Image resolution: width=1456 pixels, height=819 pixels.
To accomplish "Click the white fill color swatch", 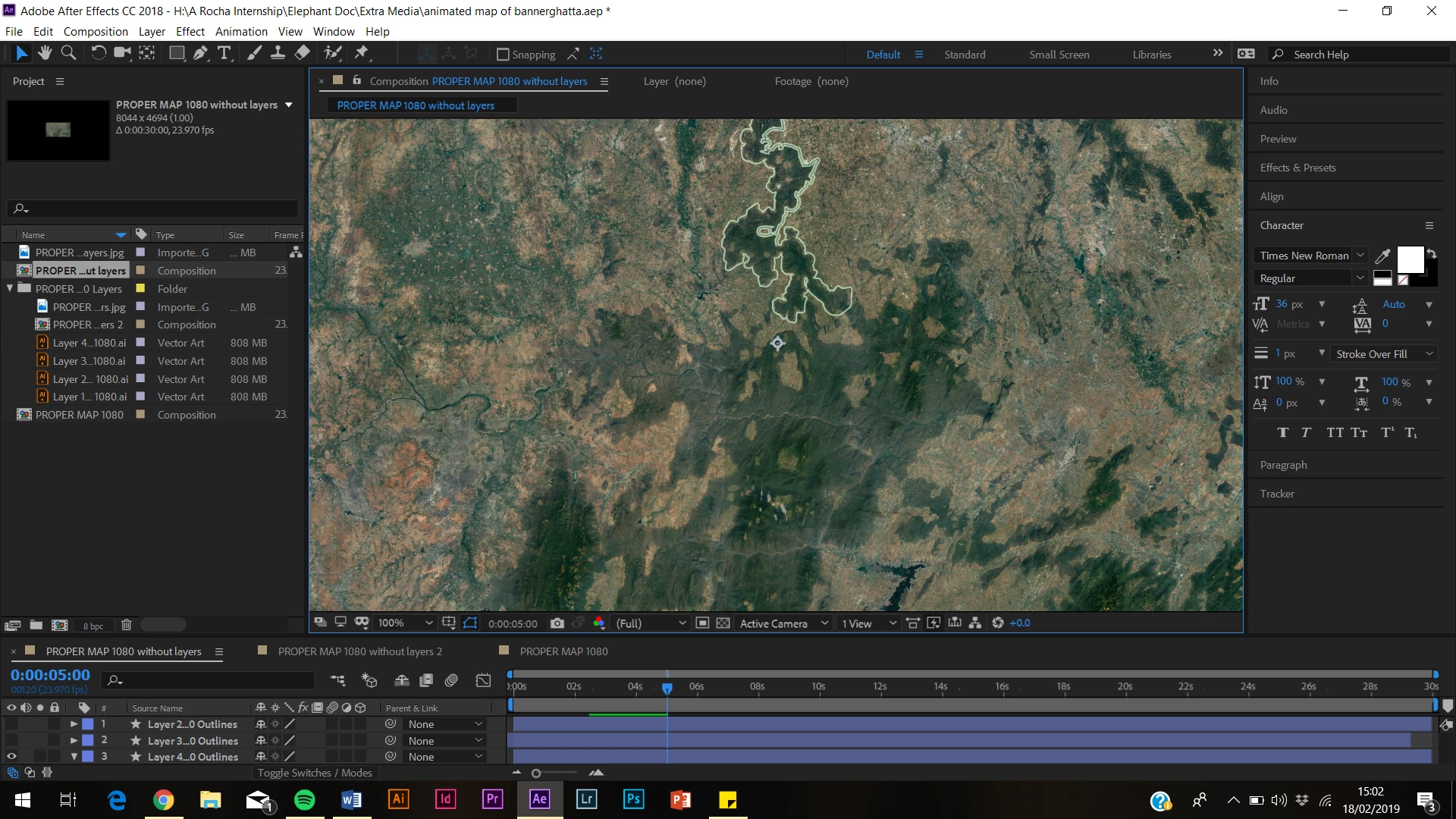I will [x=1410, y=259].
